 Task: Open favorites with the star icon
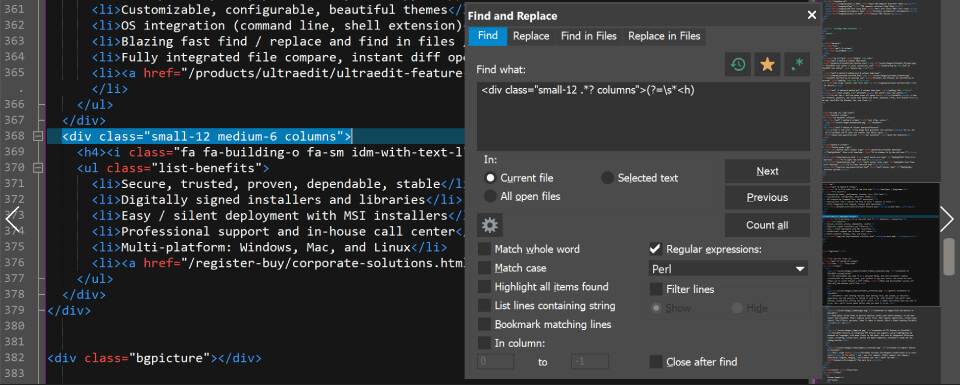coord(767,64)
